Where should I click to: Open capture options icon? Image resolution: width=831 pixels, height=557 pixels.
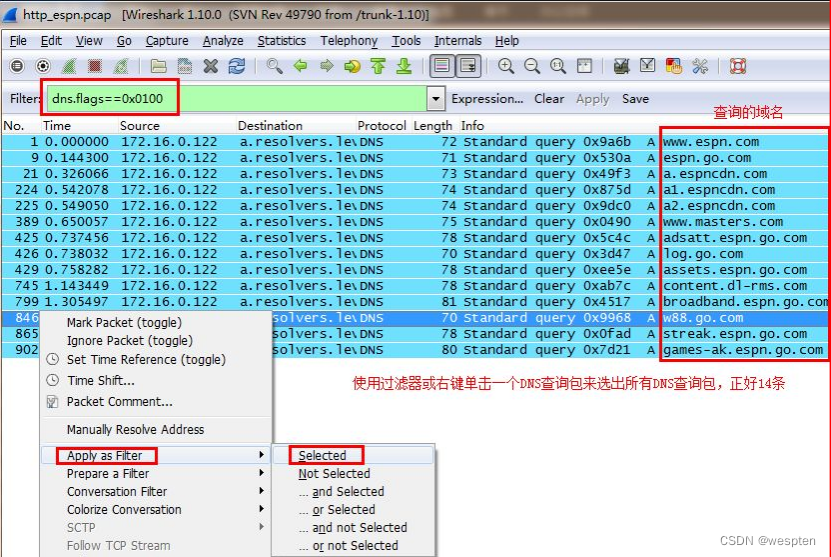click(43, 66)
